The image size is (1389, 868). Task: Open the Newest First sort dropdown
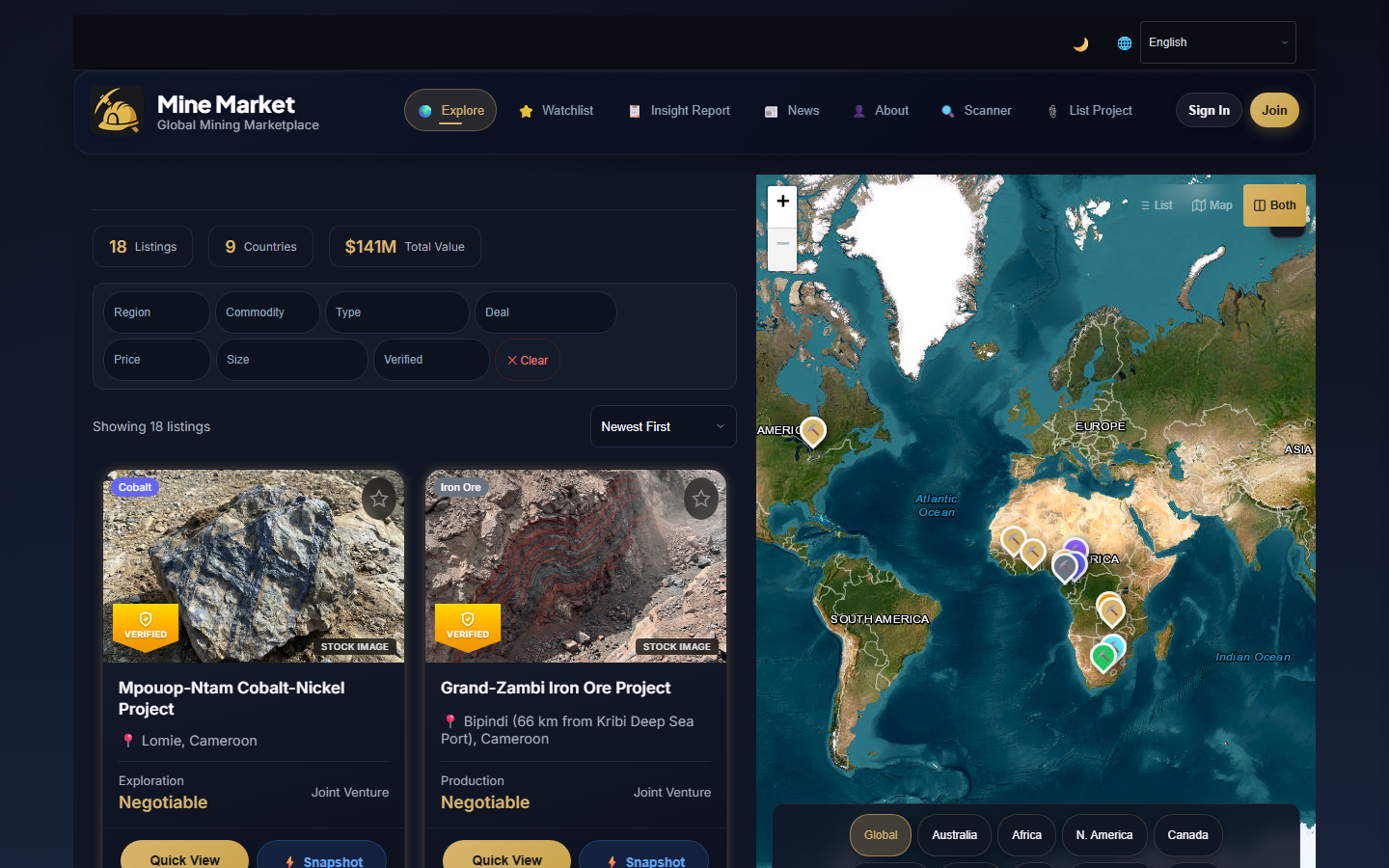[663, 426]
